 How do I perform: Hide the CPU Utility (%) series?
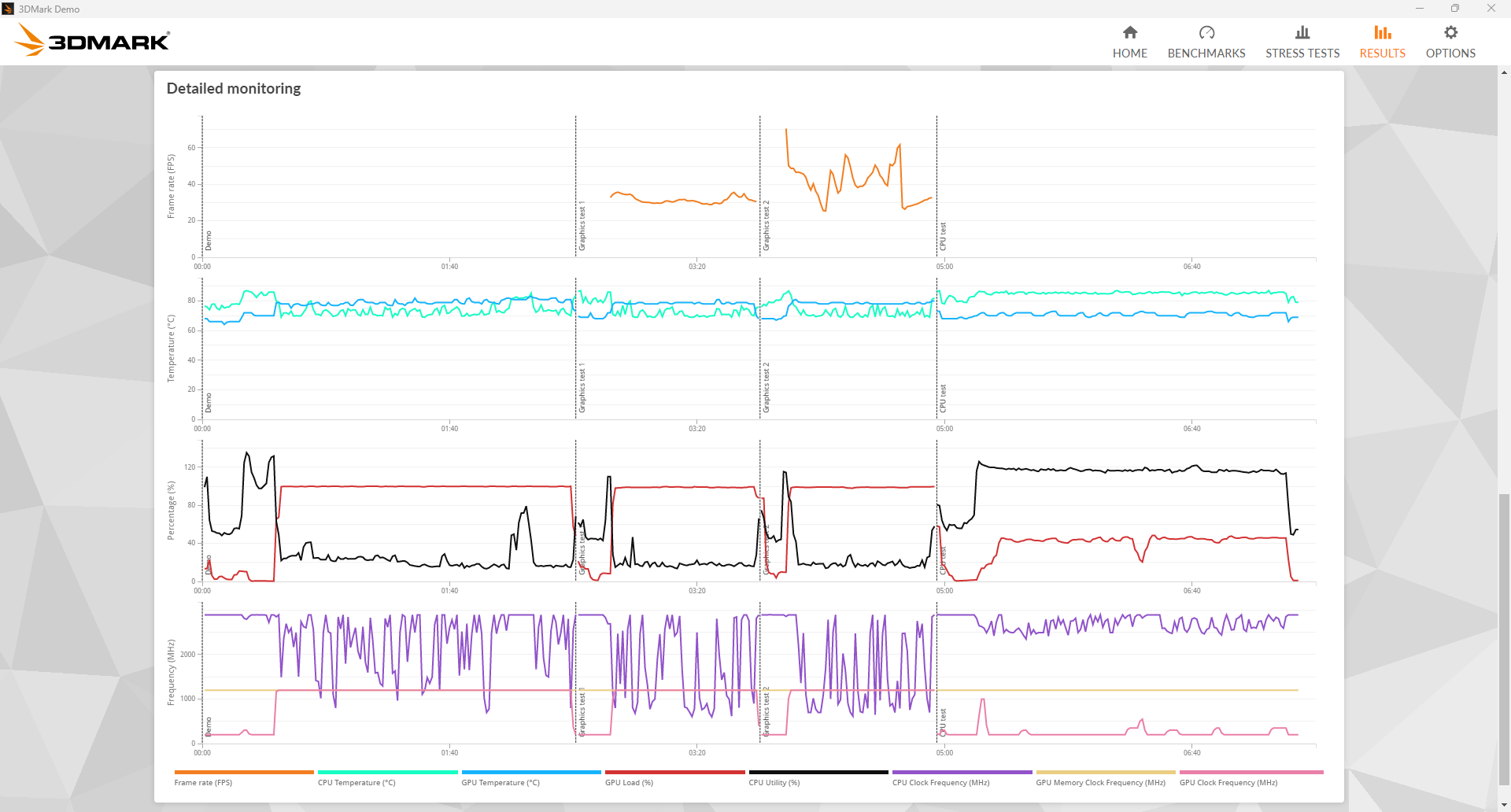pos(774,782)
